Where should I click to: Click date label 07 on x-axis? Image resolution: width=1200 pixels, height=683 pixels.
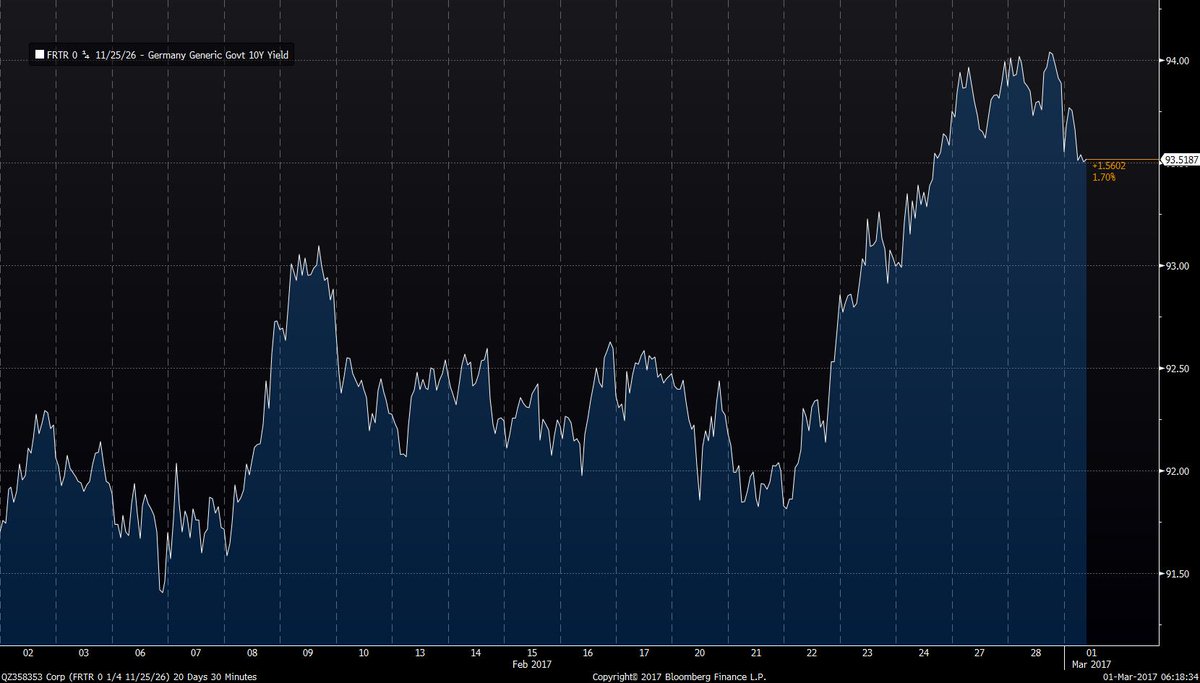click(196, 652)
